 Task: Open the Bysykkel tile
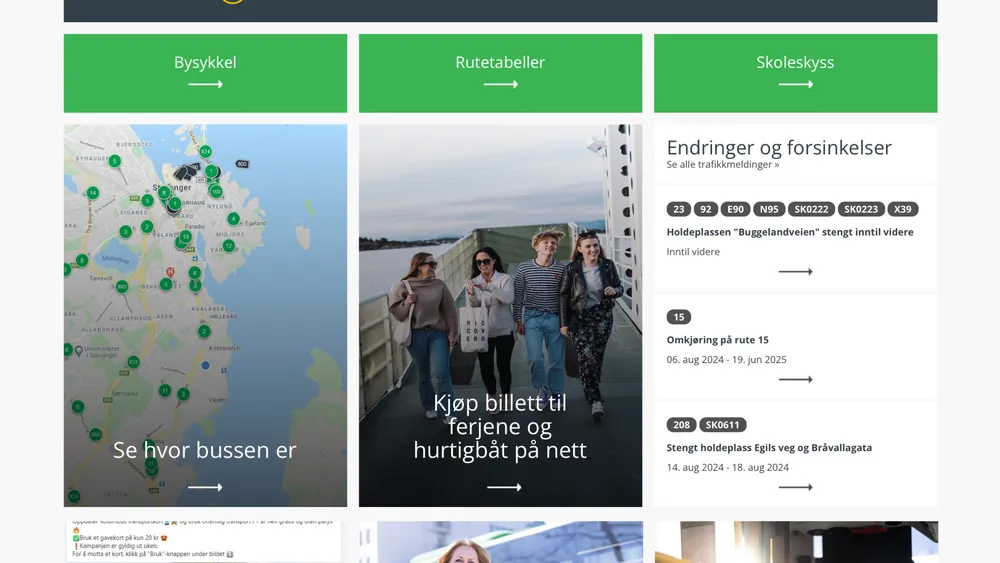pyautogui.click(x=205, y=73)
